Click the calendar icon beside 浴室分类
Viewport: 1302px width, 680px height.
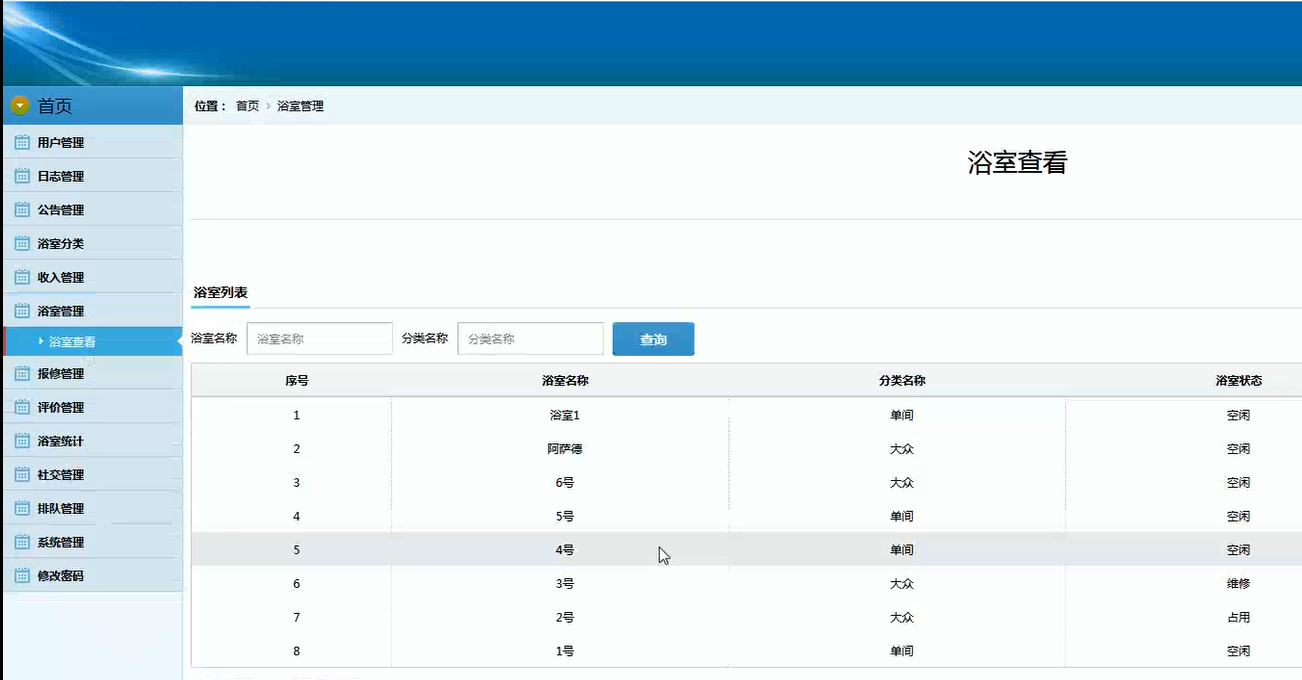22,244
